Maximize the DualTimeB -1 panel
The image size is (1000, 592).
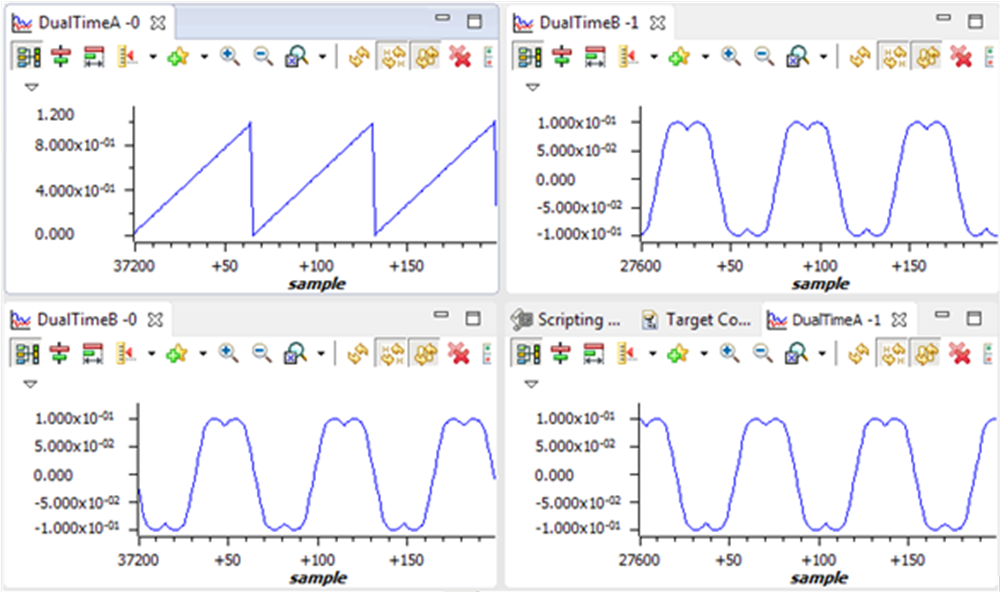tap(975, 21)
